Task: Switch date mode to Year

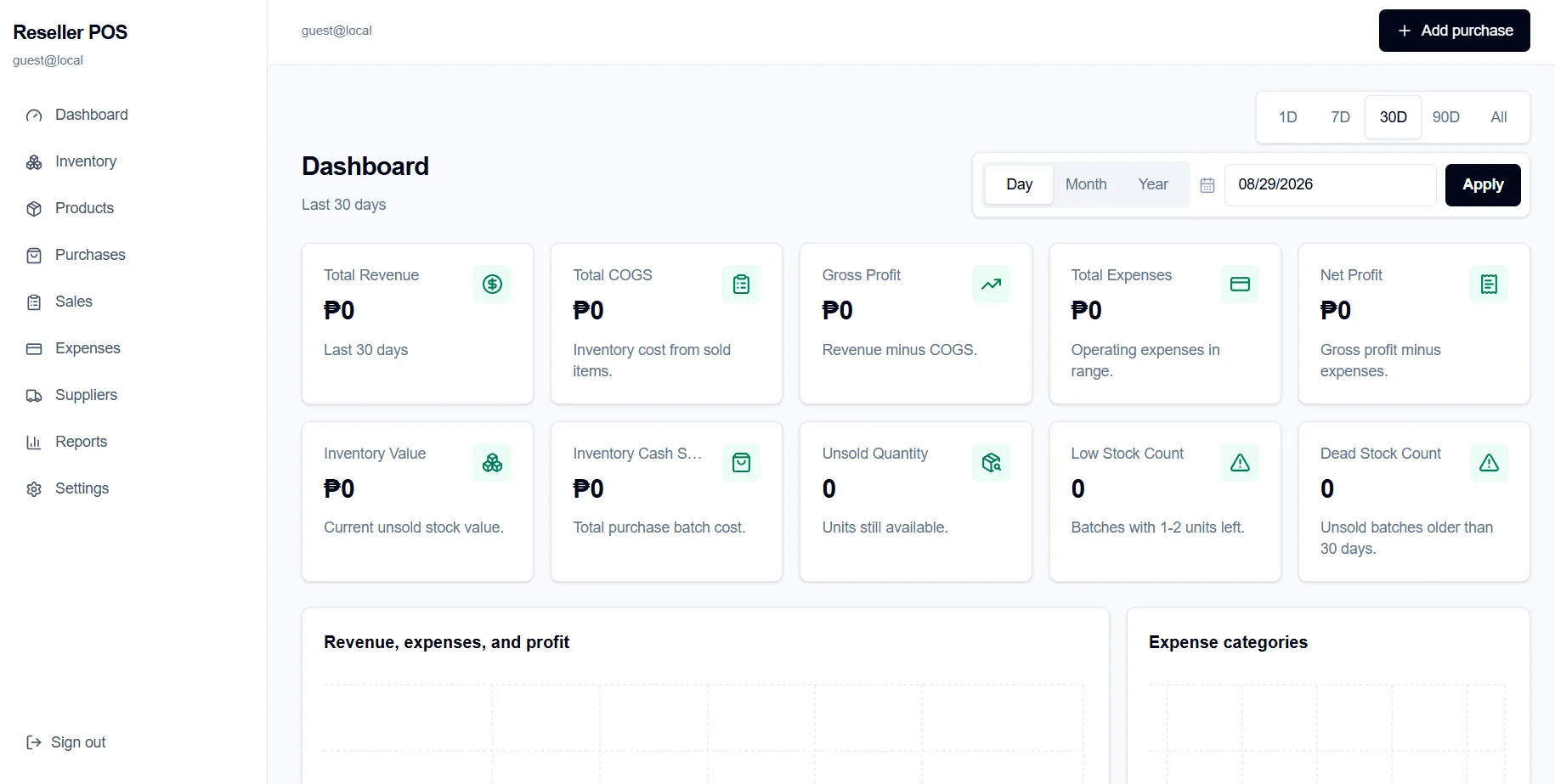Action: [x=1153, y=184]
